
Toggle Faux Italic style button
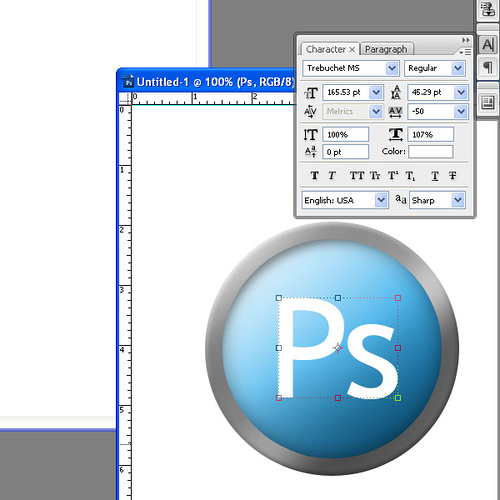[x=332, y=176]
